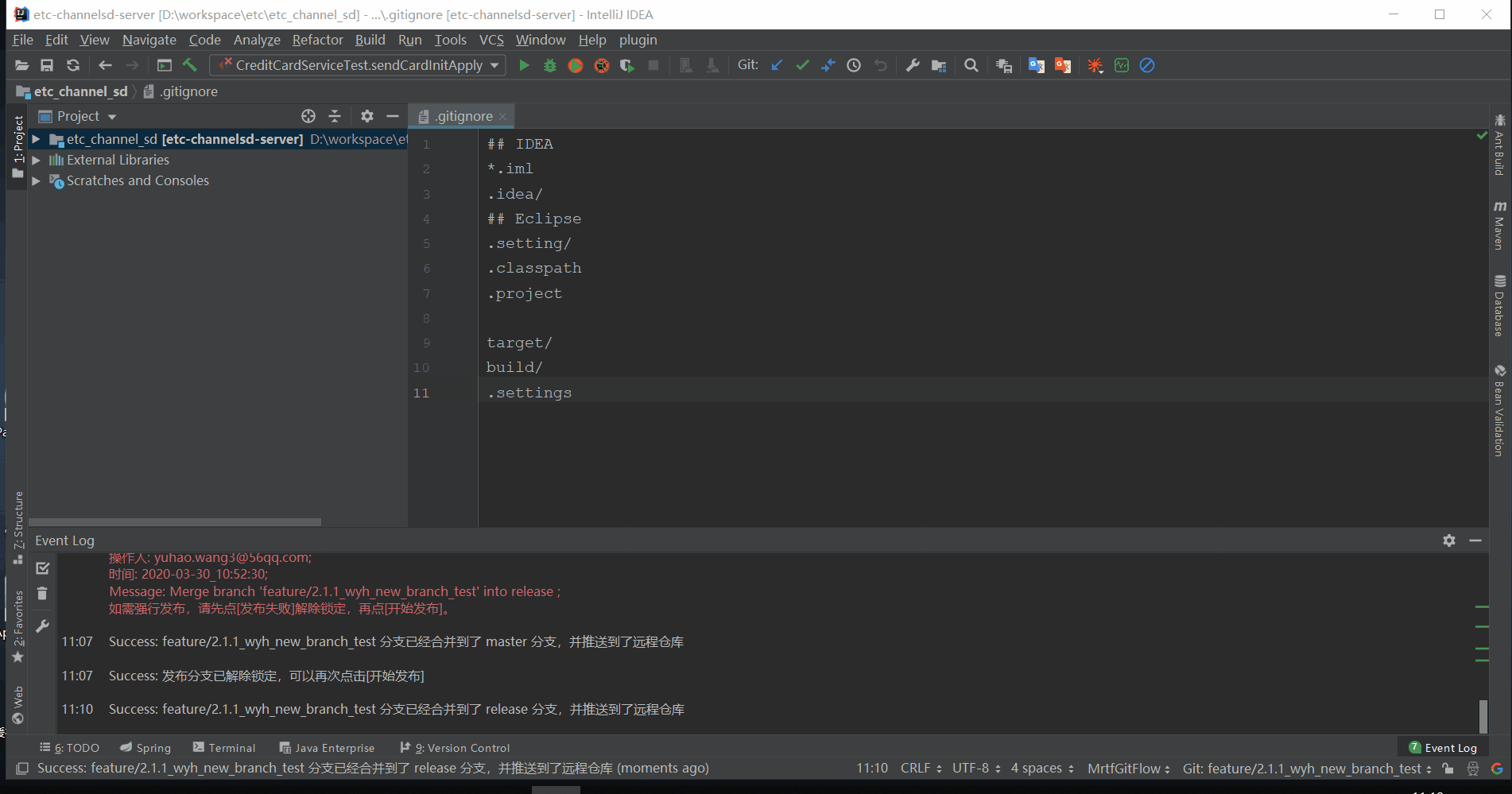The image size is (1512, 794).
Task: Run the selected configuration with the green play icon
Action: click(x=524, y=66)
